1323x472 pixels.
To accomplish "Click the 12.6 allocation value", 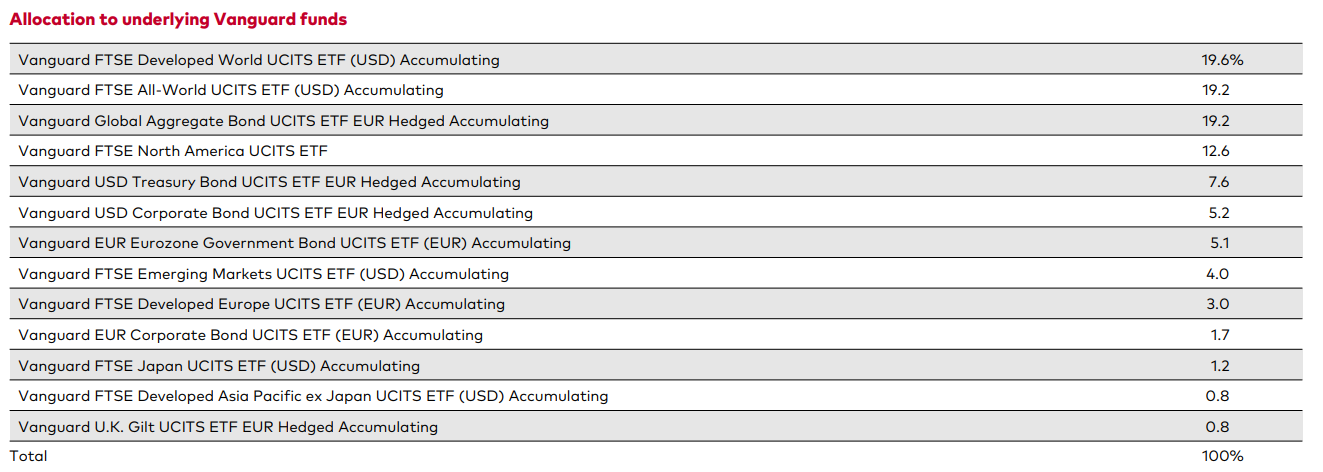I will tap(1217, 151).
